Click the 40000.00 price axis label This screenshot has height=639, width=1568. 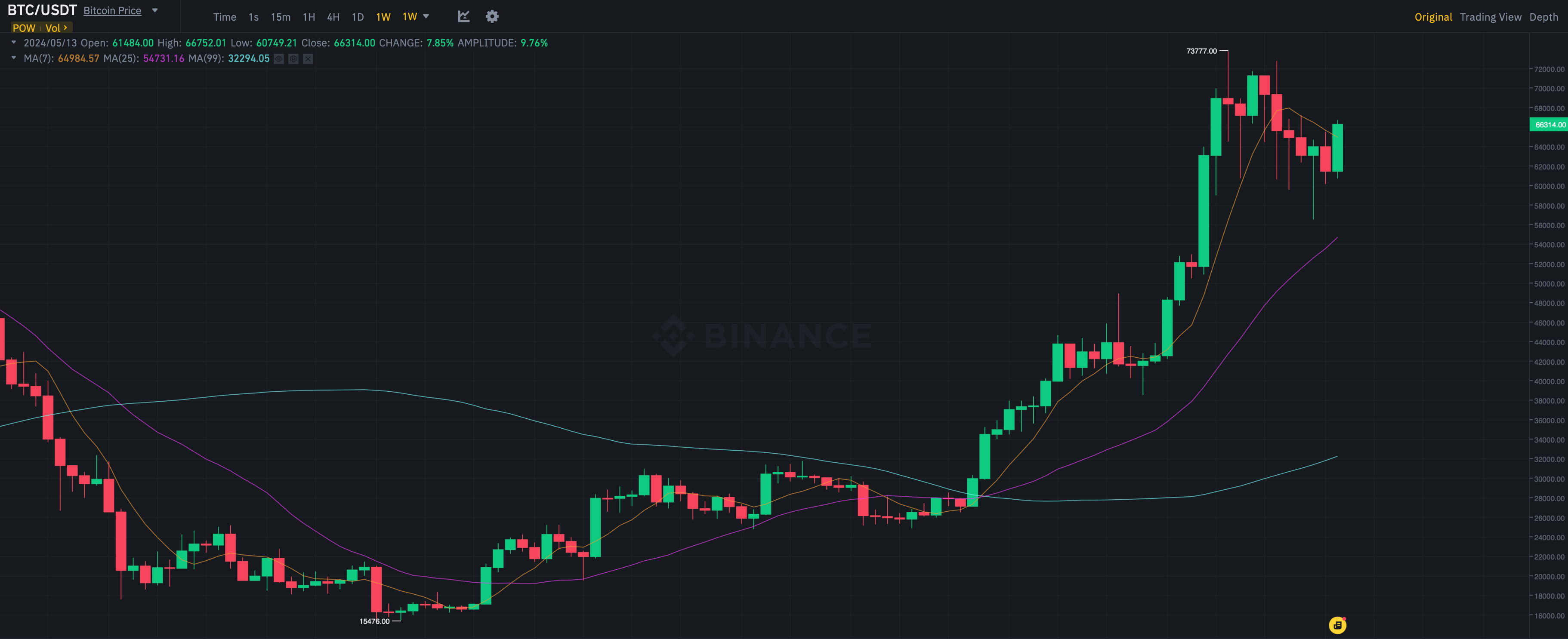(1549, 381)
